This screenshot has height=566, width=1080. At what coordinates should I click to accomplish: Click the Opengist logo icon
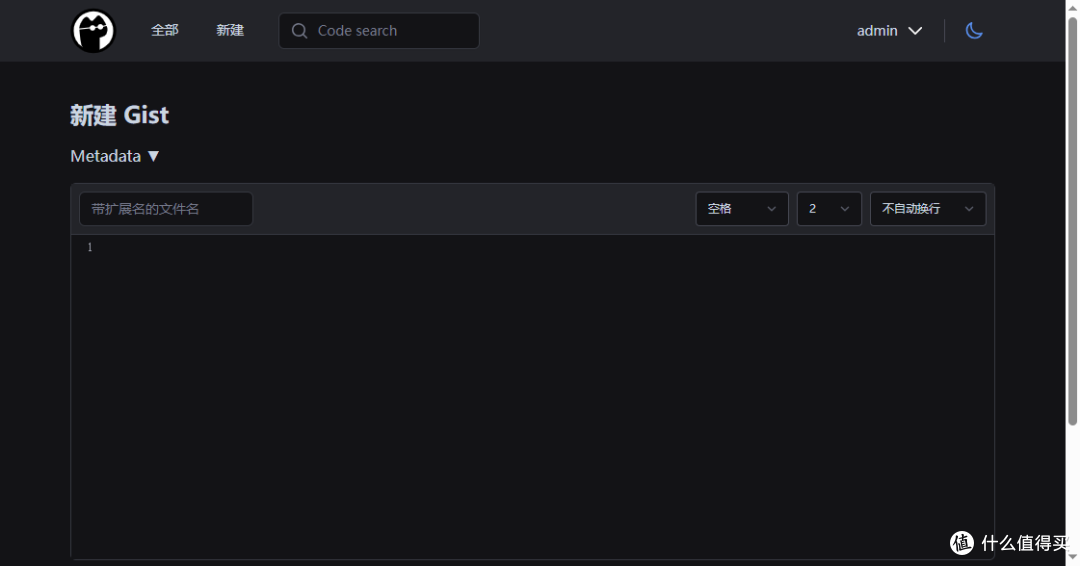93,31
